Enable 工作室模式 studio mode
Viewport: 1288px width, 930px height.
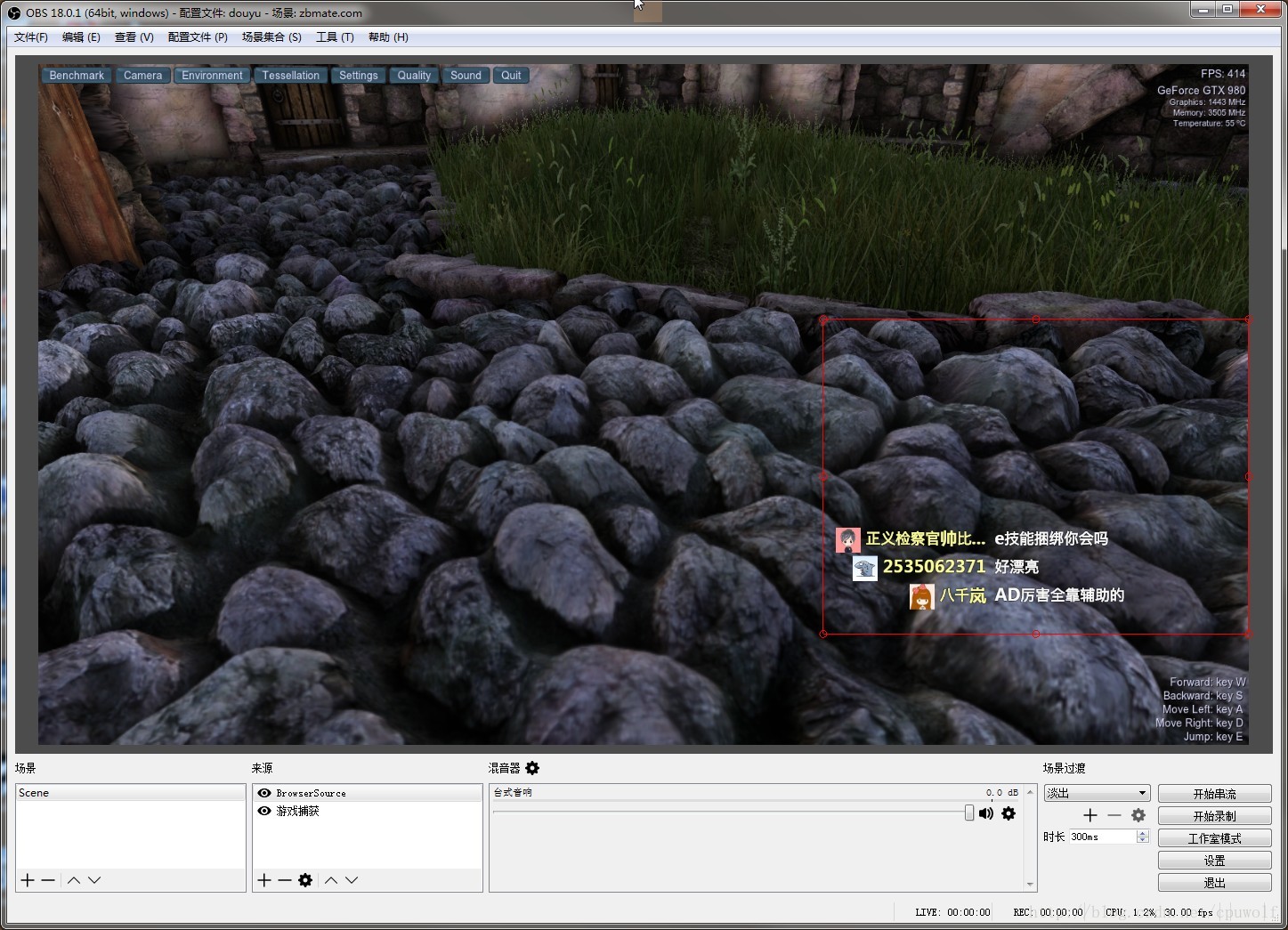(1214, 838)
